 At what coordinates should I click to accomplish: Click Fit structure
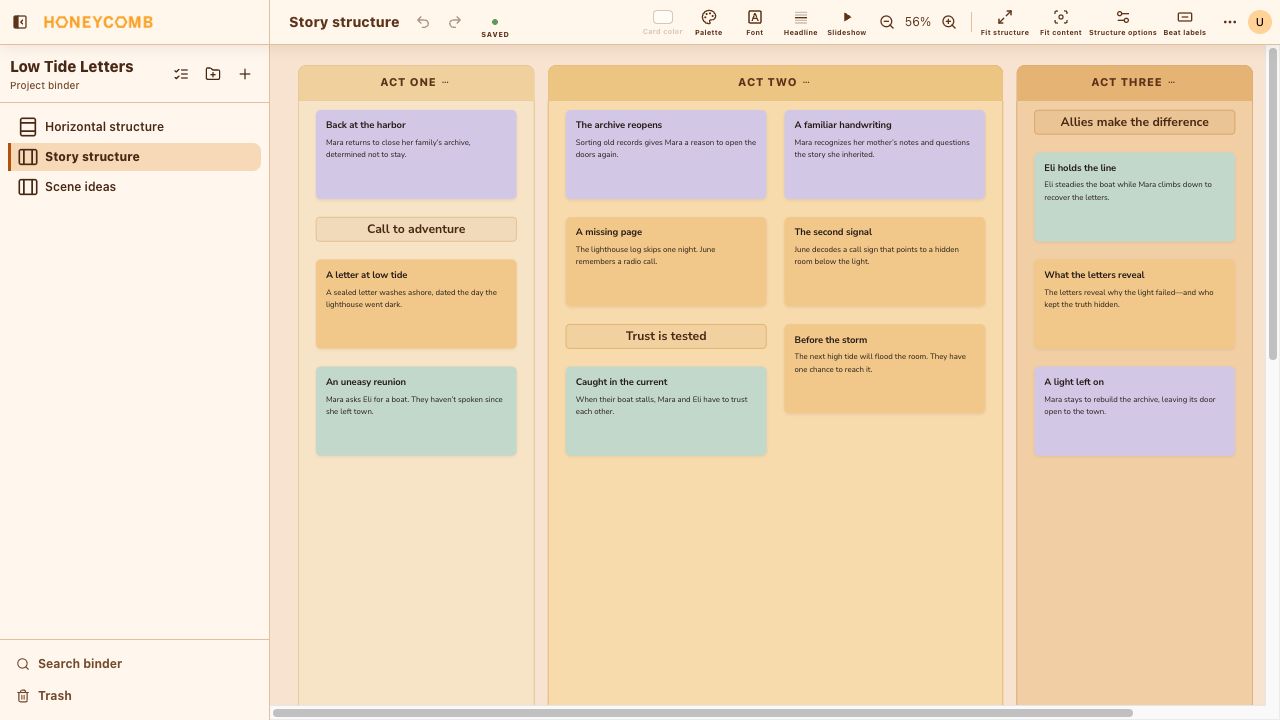[x=1005, y=22]
